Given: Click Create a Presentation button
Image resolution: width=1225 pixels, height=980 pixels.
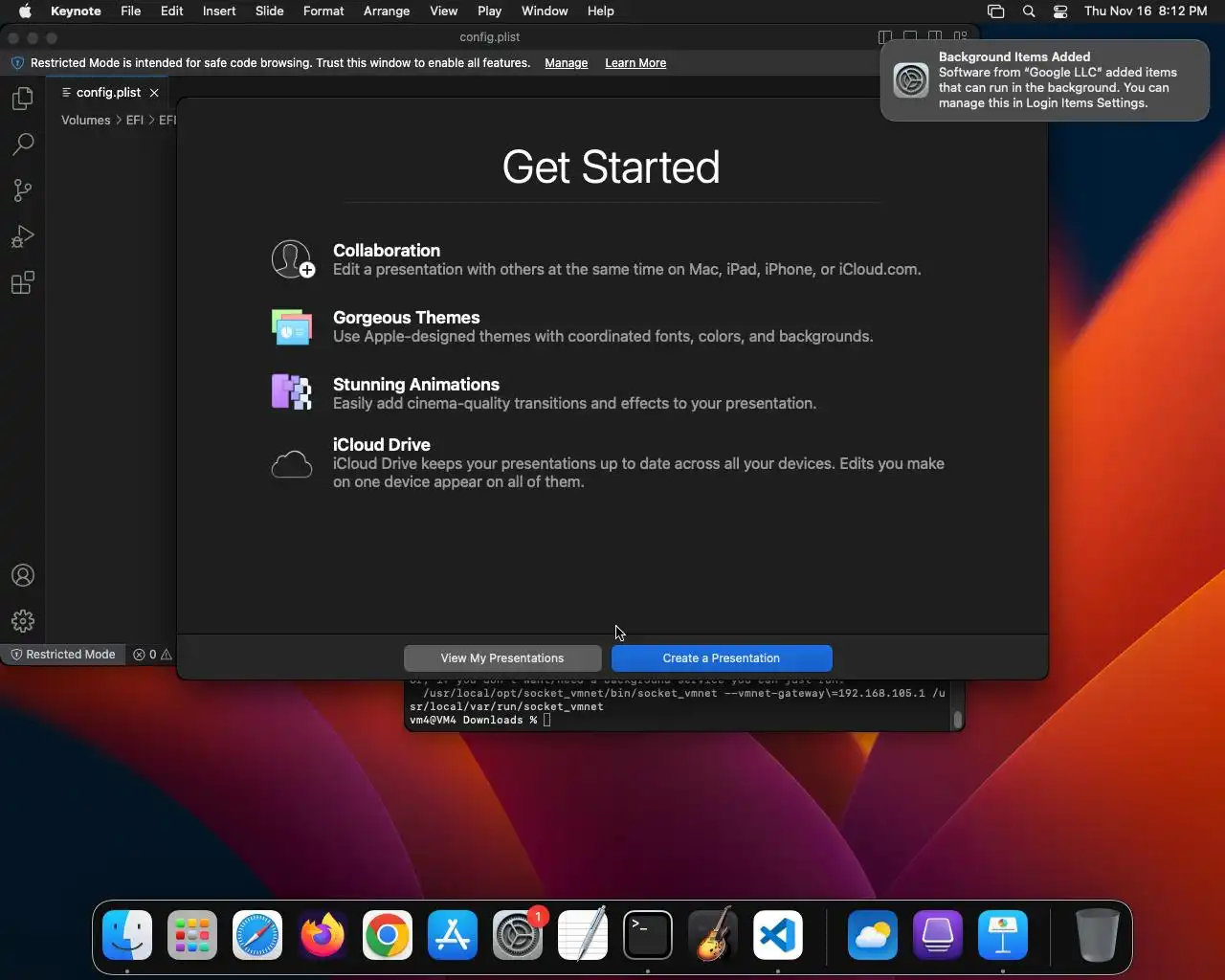Looking at the screenshot, I should click(722, 658).
